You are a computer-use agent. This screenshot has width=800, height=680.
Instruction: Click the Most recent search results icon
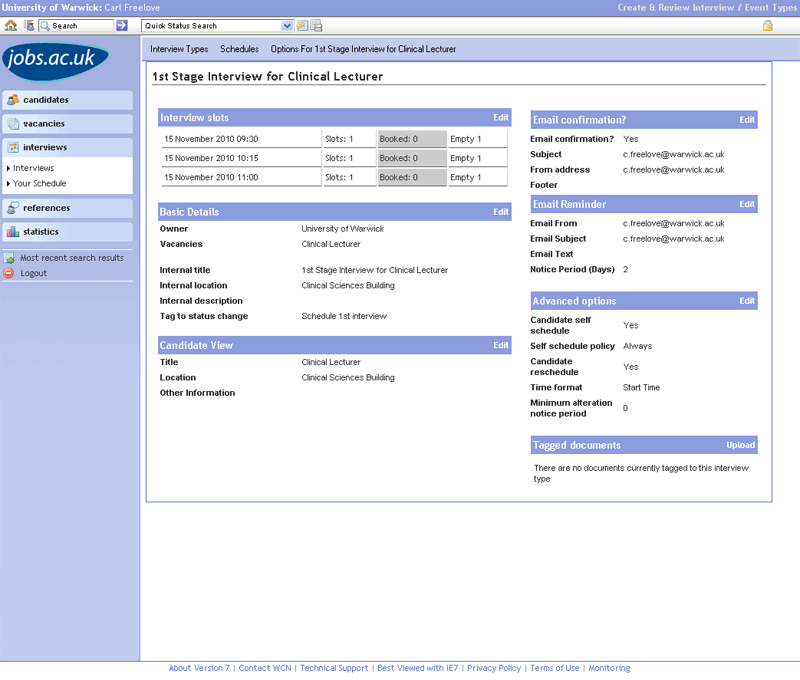pos(9,258)
